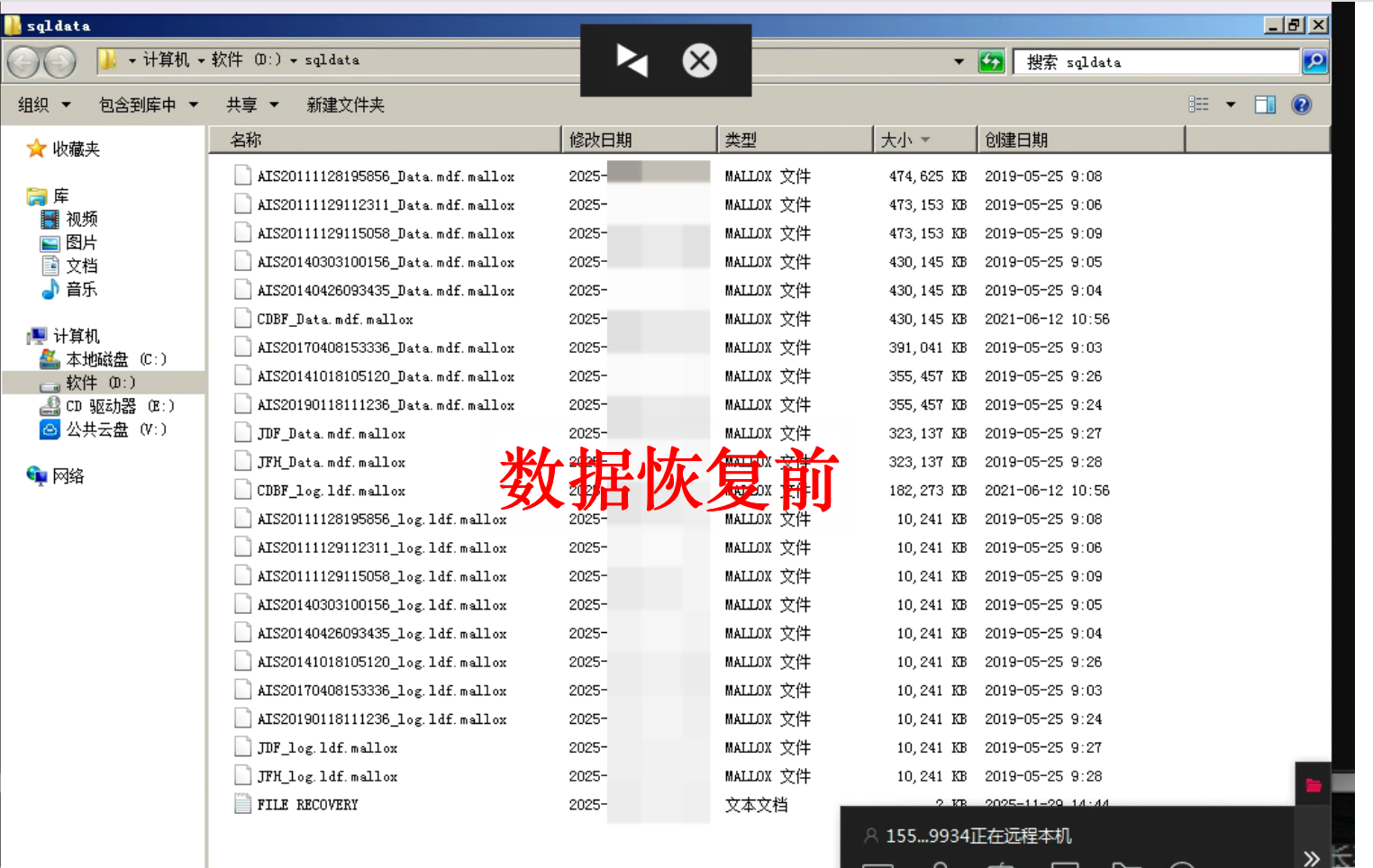This screenshot has height=868, width=1373.
Task: Close the dark overlay toolbar with X icon
Action: tap(699, 60)
